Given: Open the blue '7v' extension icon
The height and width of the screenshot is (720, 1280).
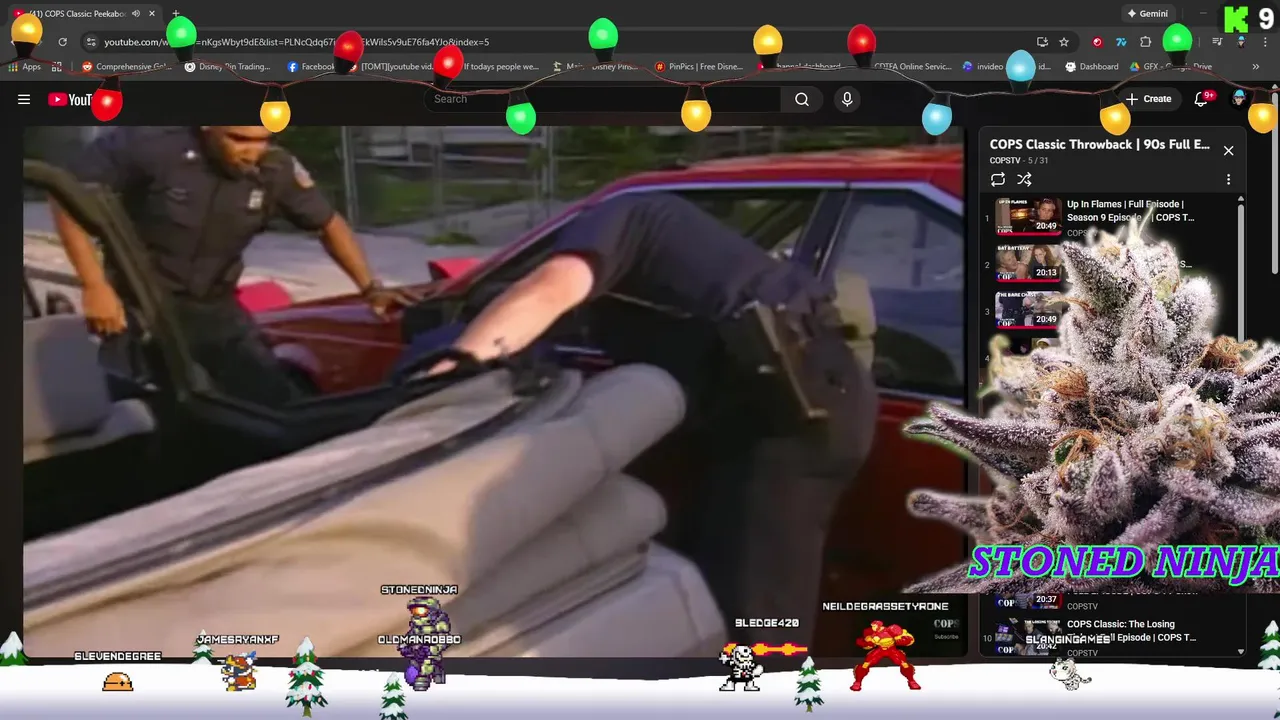Looking at the screenshot, I should 1121,42.
